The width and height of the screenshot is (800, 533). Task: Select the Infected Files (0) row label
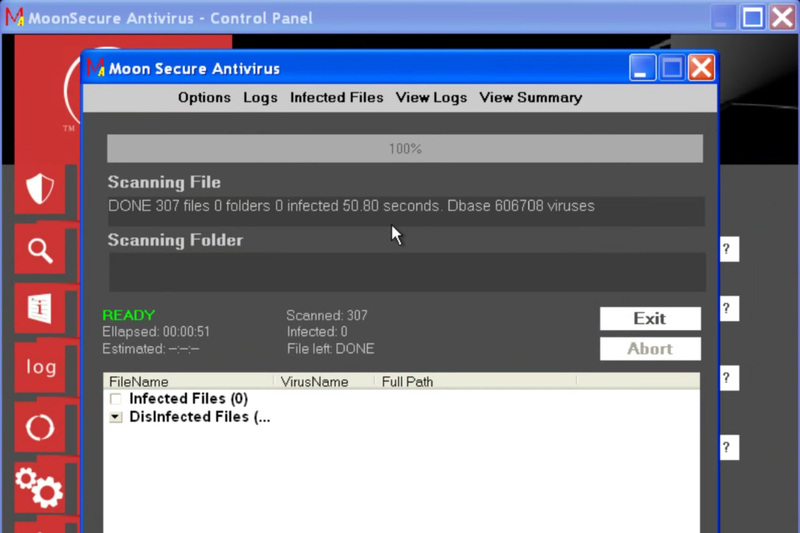189,398
